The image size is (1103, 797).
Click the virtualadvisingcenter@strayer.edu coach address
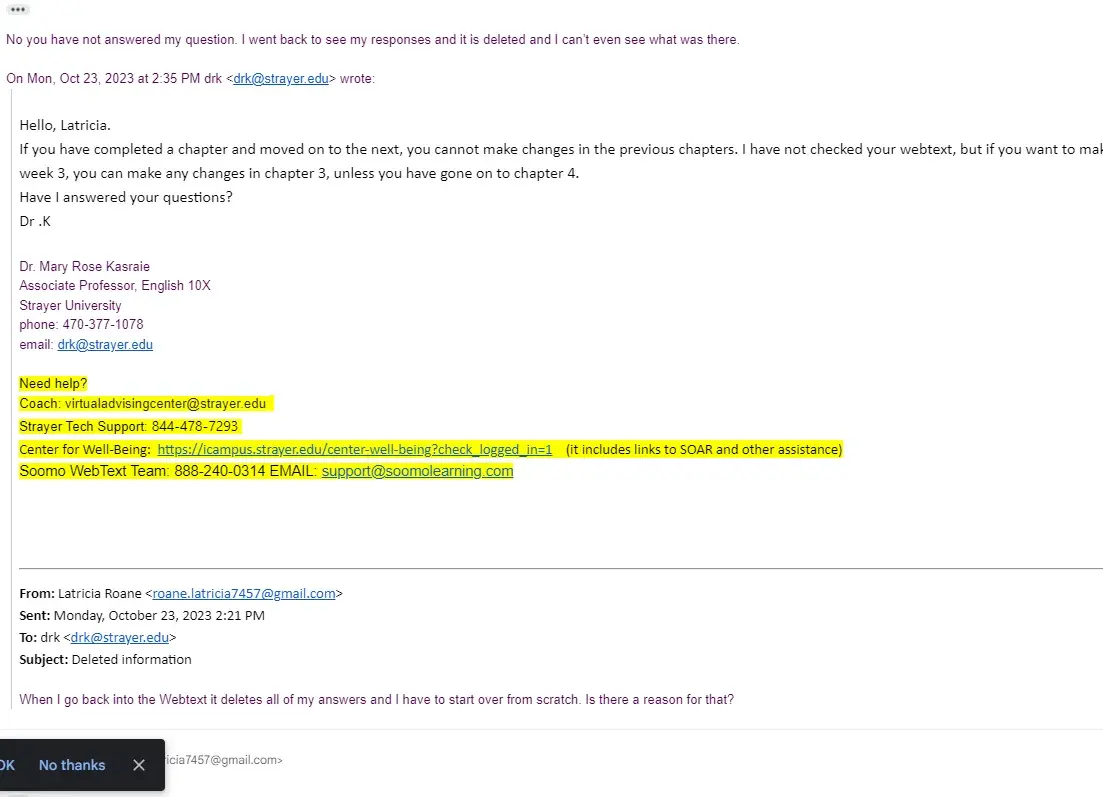[165, 404]
